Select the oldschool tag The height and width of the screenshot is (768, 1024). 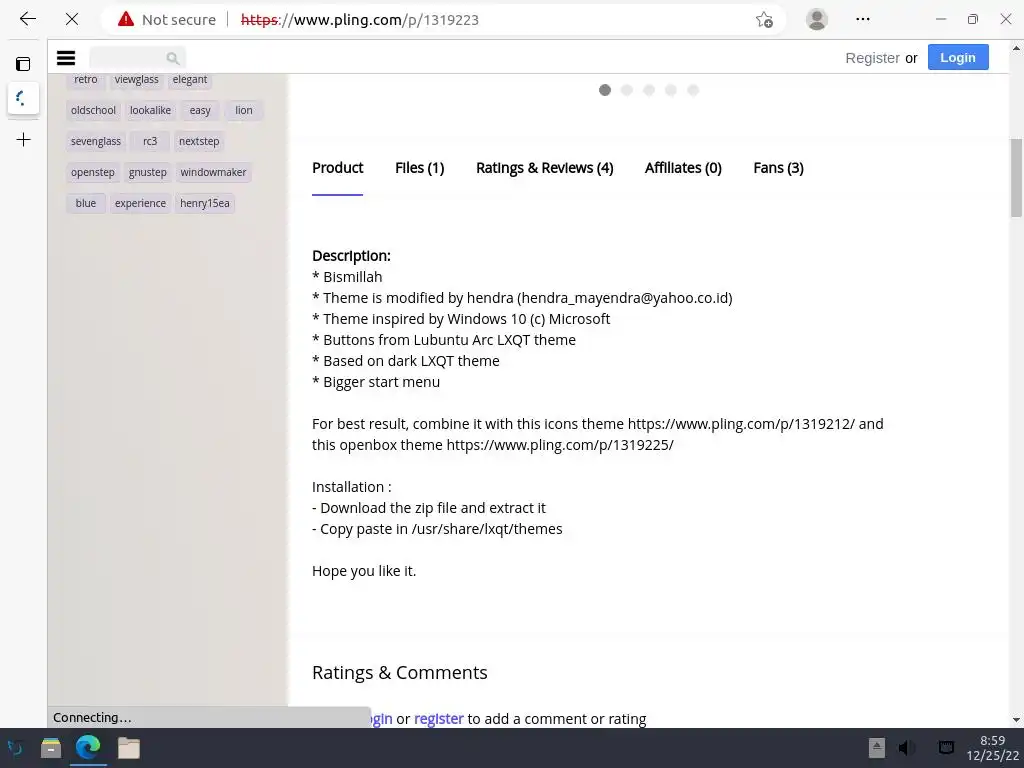(93, 110)
